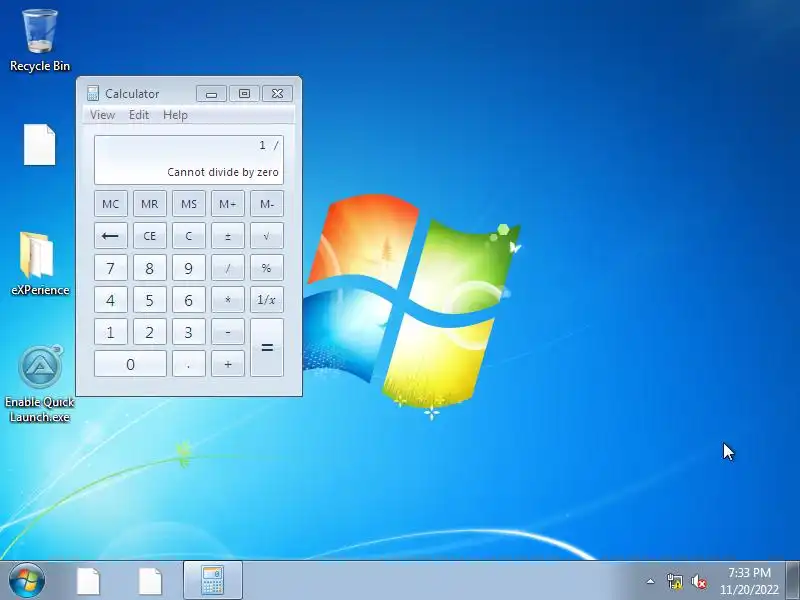The image size is (800, 600).
Task: Click the 2 key
Action: pos(149,332)
